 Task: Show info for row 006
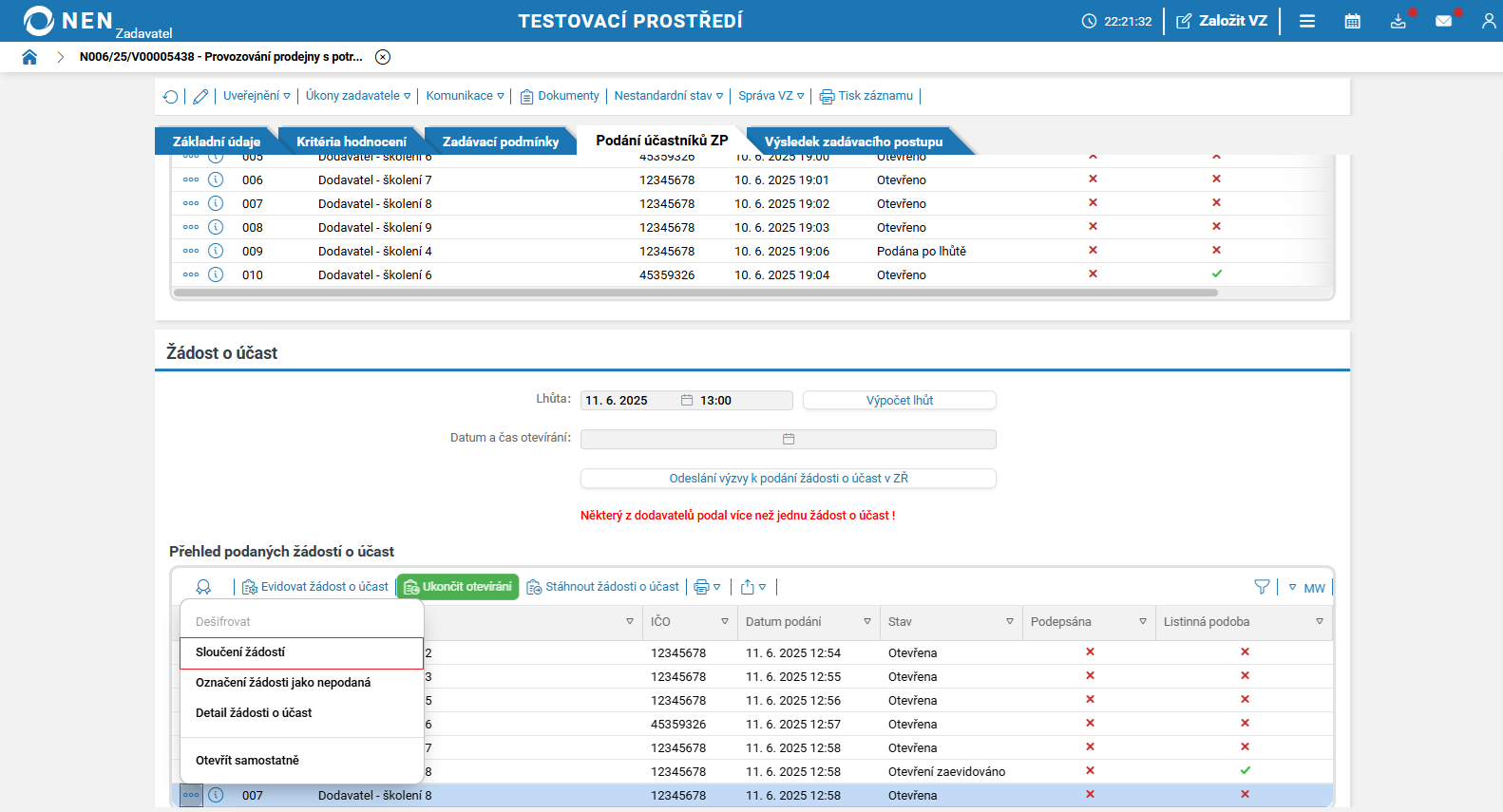coord(216,179)
